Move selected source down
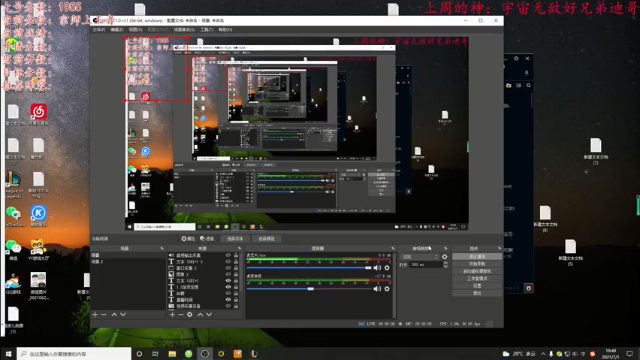640x360 pixels. tap(209, 315)
